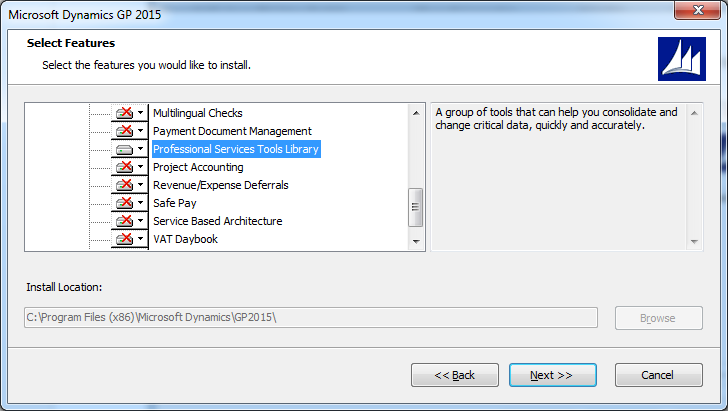Cancel the installation
This screenshot has height=411, width=728.
658,375
